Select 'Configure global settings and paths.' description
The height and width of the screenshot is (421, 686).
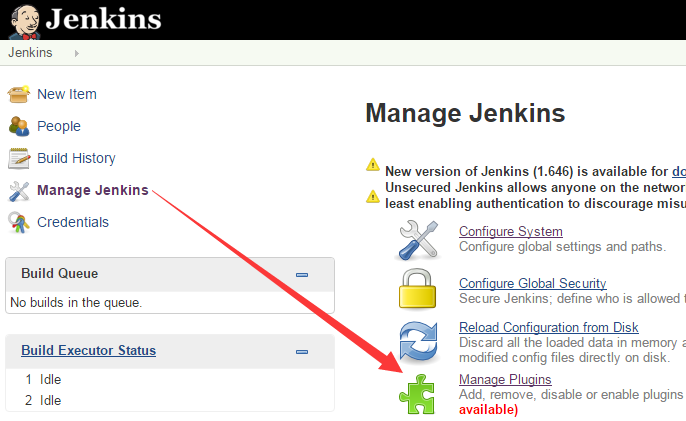click(x=562, y=247)
